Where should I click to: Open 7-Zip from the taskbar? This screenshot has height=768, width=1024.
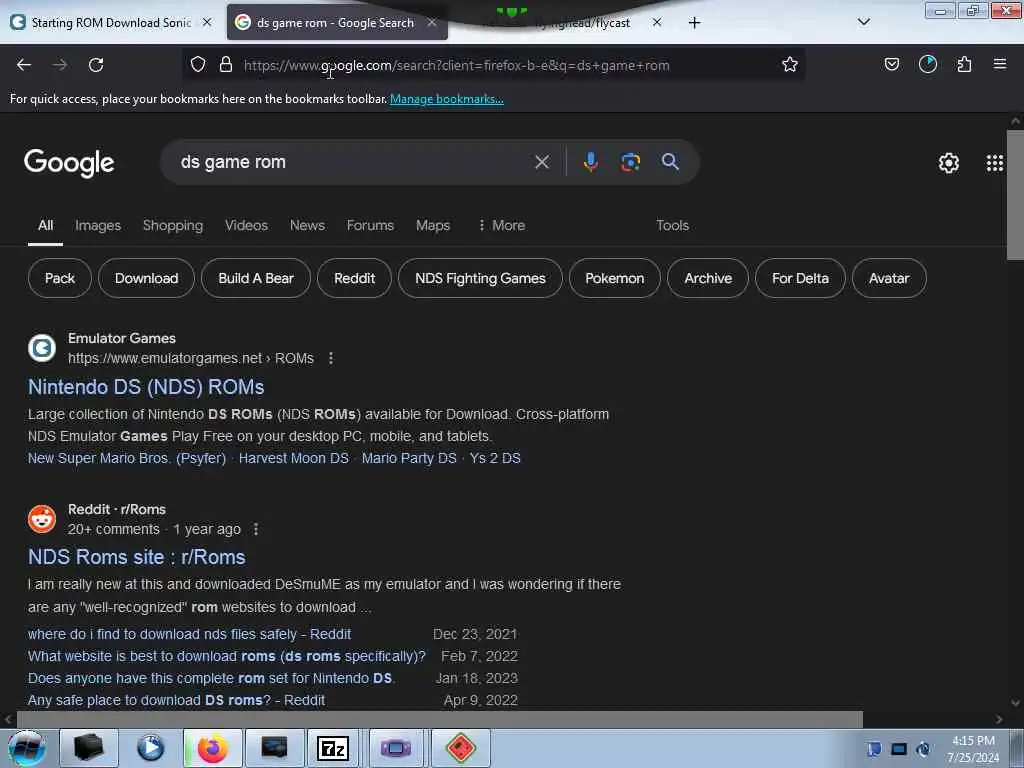[332, 748]
